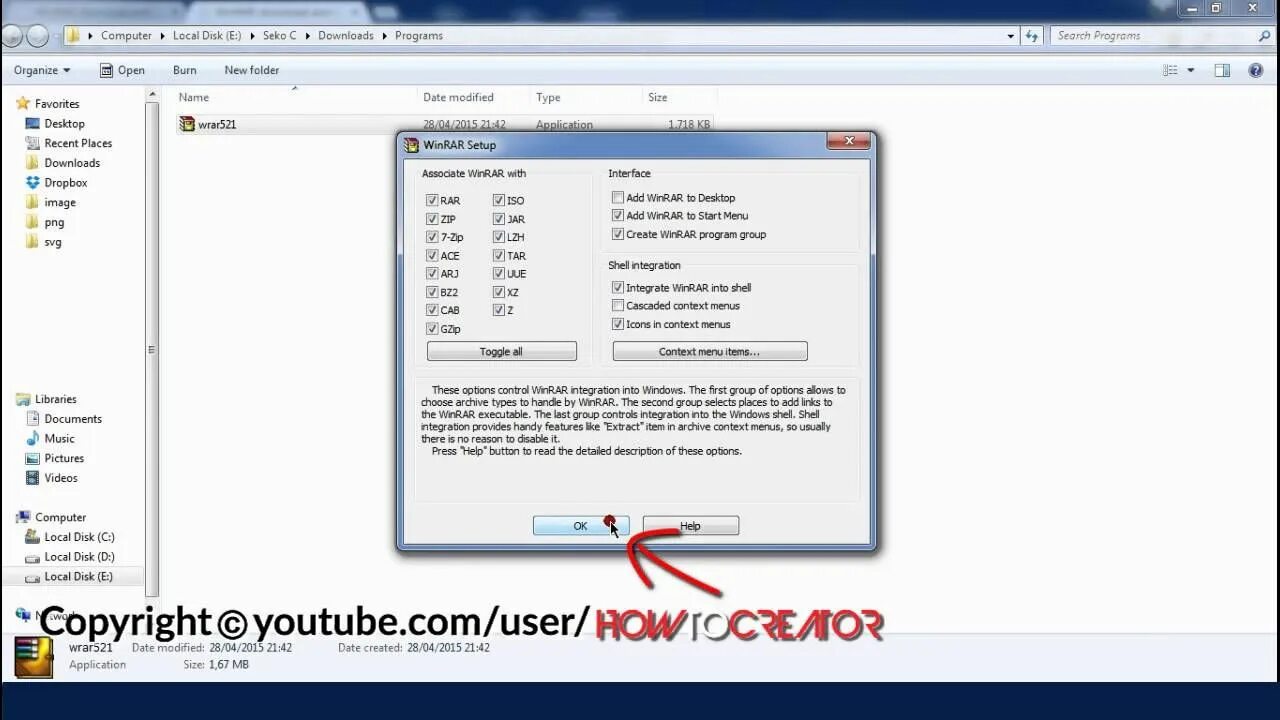Toggle the ACE checkbox
Viewport: 1280px width, 720px height.
tap(432, 255)
